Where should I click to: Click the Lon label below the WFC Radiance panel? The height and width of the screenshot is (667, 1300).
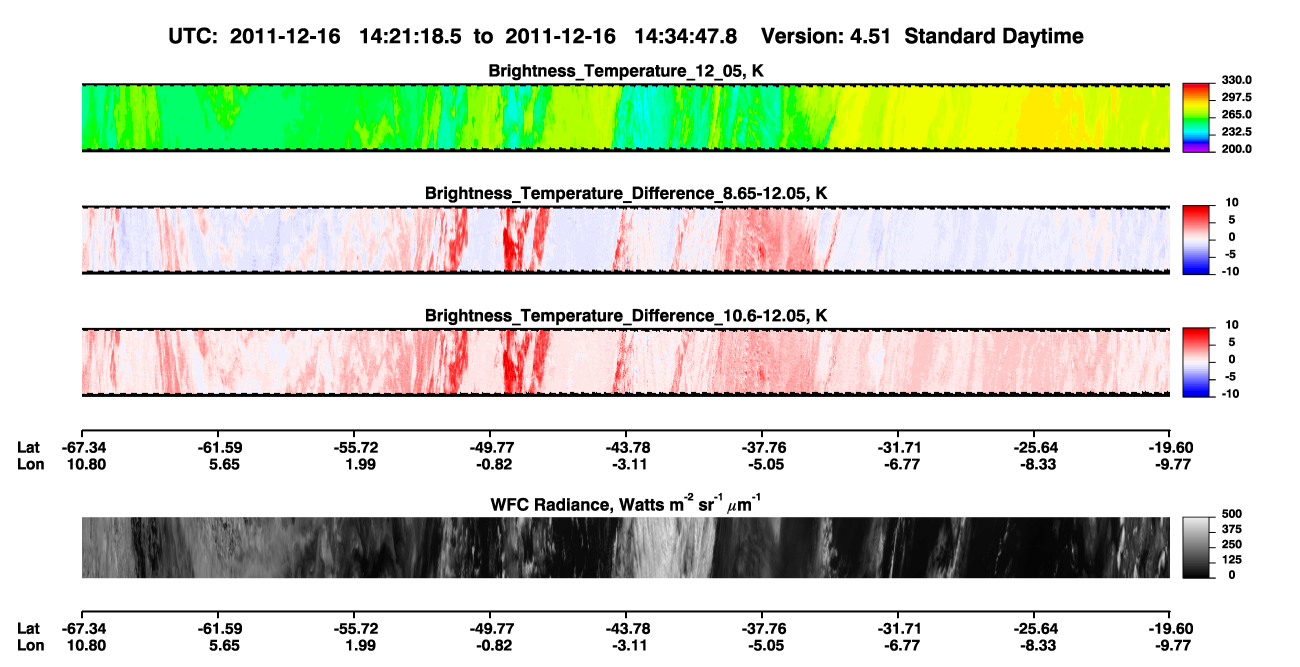pos(30,645)
